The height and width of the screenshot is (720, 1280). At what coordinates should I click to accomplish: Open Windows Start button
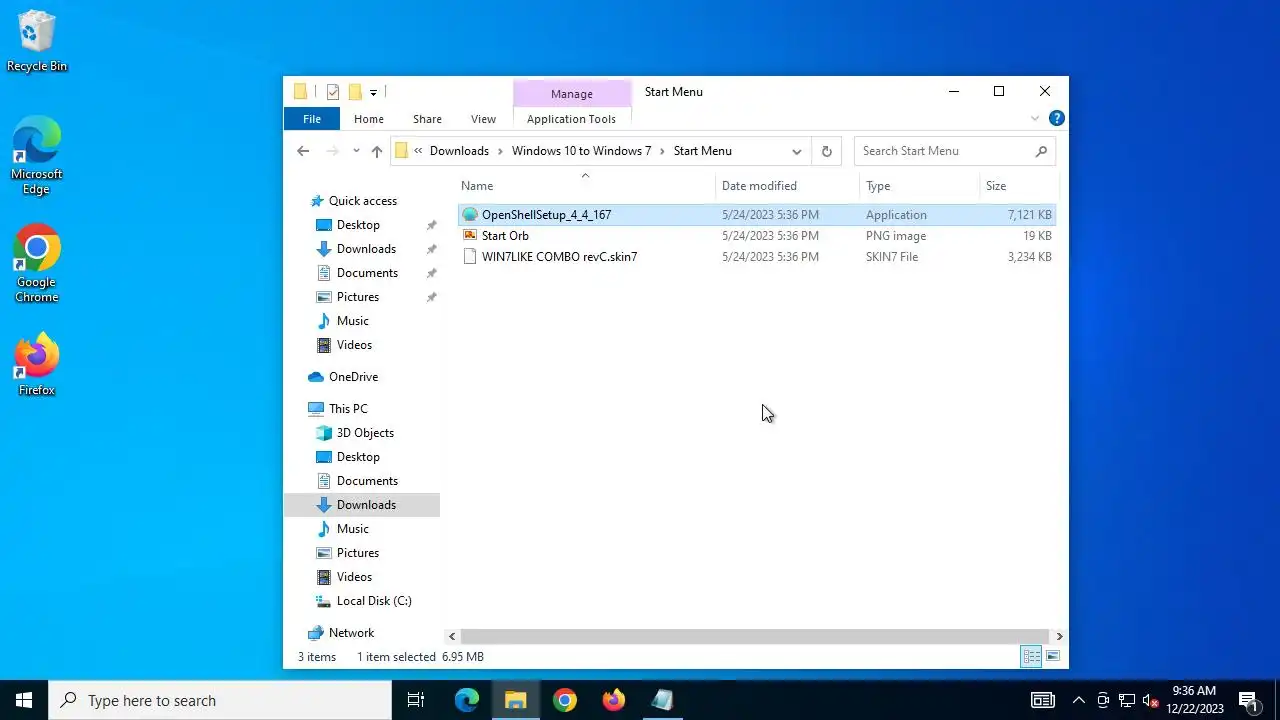point(24,700)
